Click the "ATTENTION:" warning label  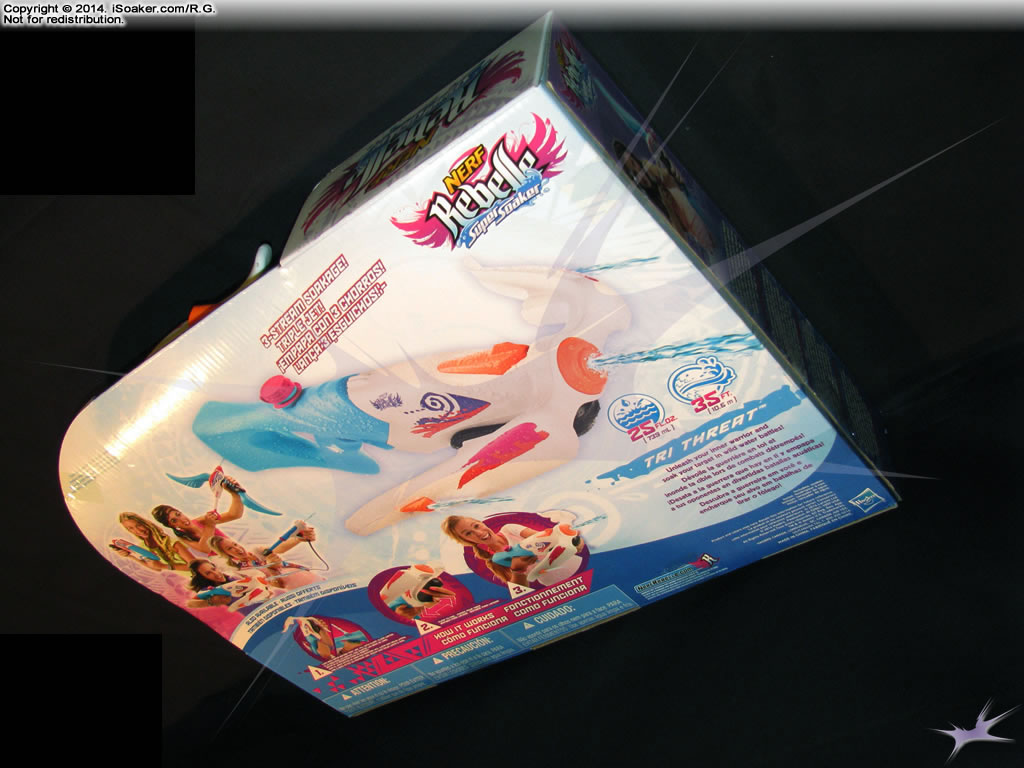point(366,690)
